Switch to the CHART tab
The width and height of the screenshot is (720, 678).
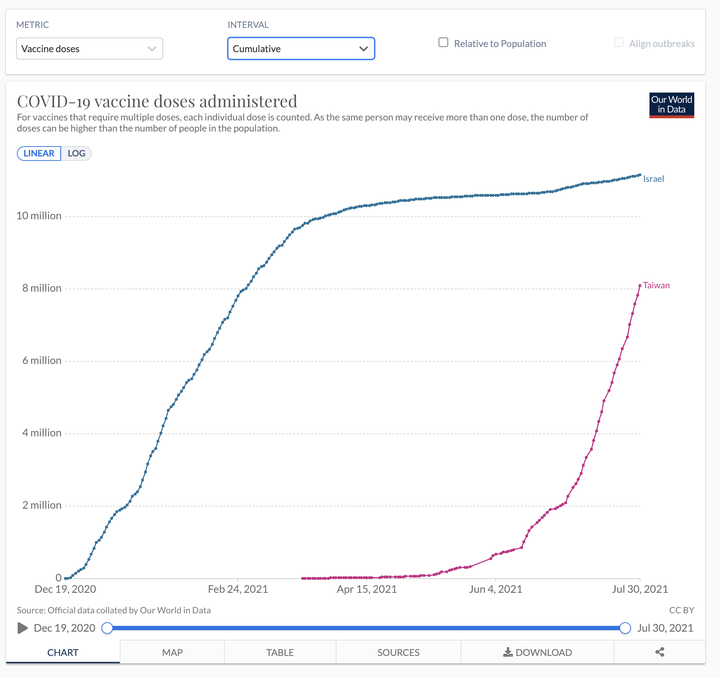click(x=63, y=652)
